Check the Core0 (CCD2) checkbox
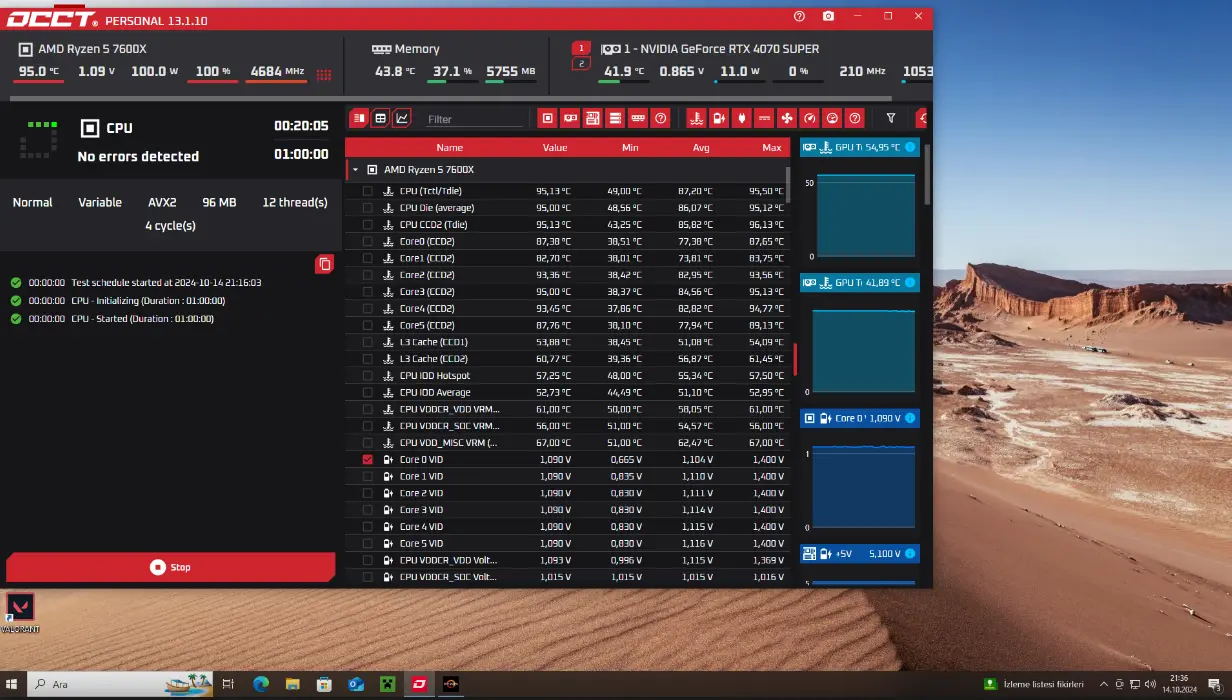Screen dimensions: 1232x700 [367, 241]
